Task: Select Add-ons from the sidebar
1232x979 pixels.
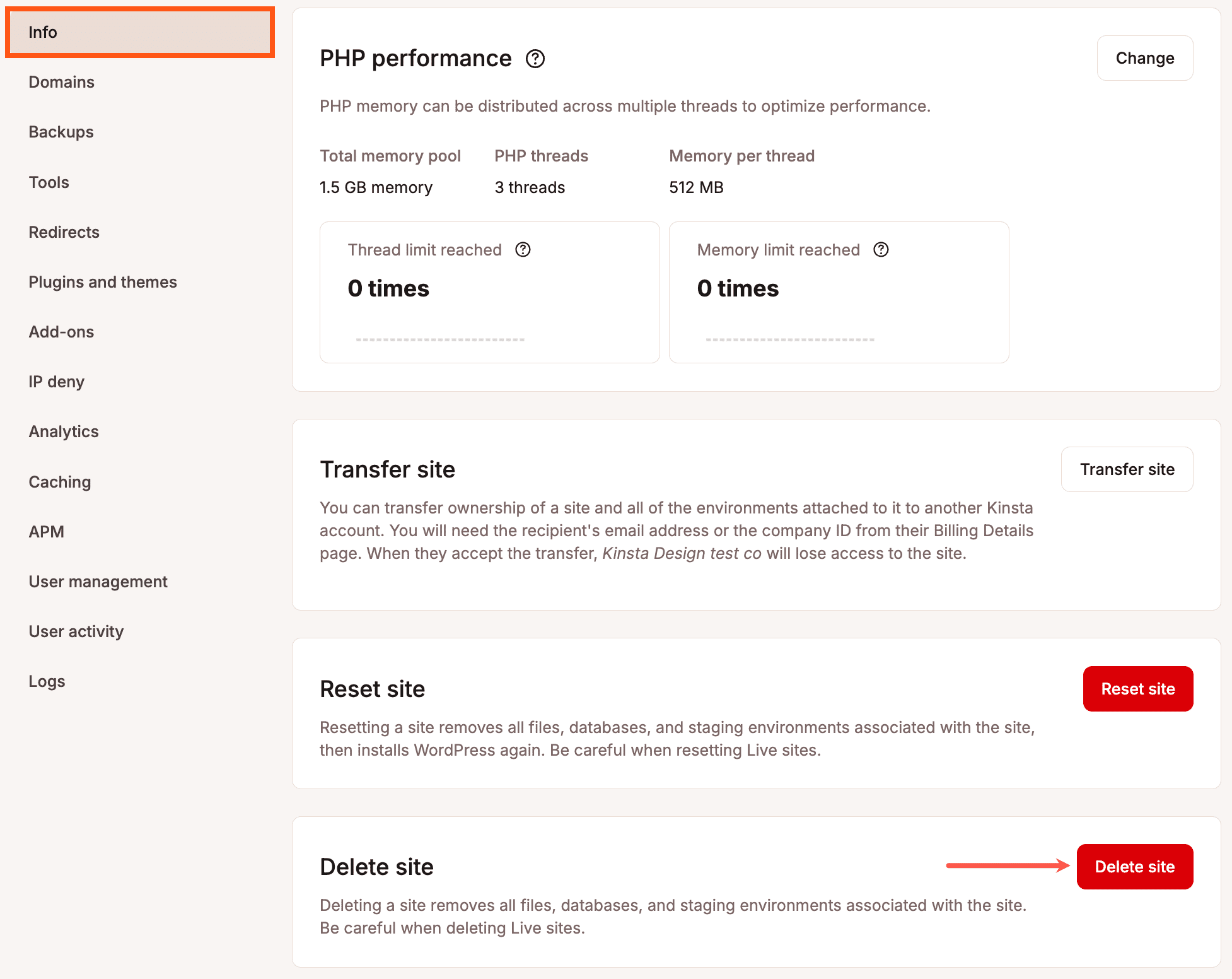Action: [61, 332]
